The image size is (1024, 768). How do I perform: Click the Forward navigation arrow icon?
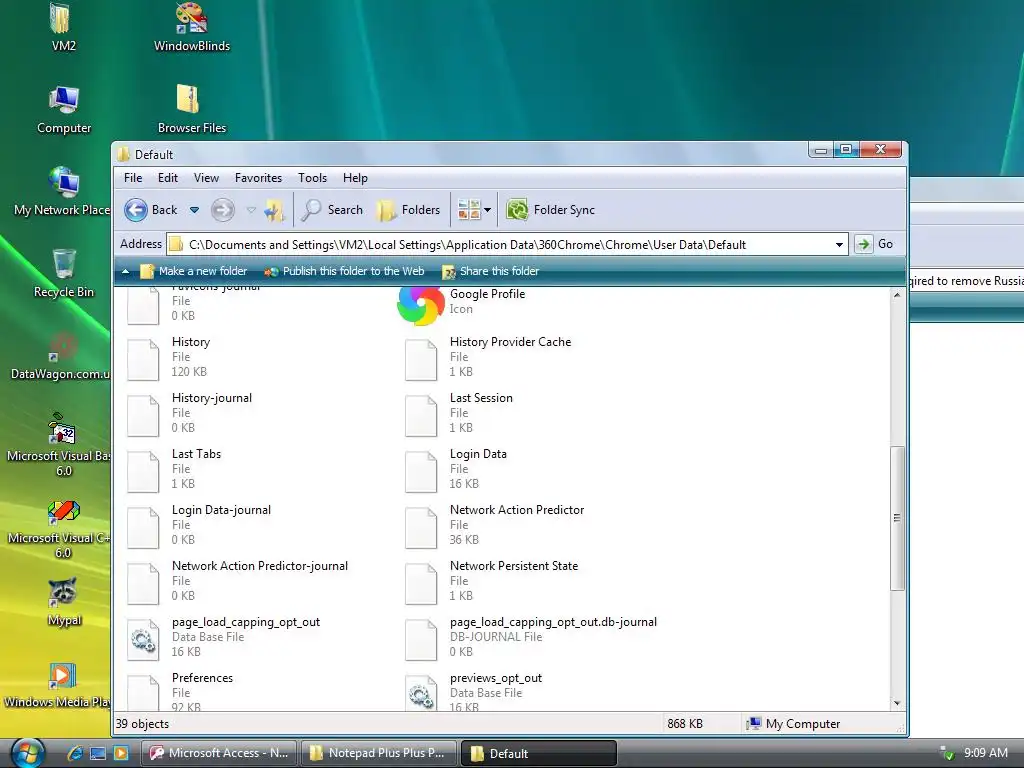(x=223, y=210)
